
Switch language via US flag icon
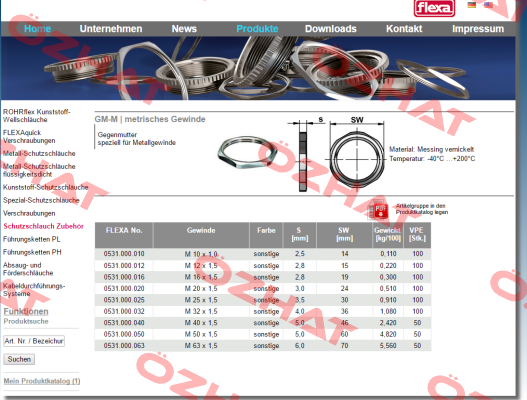488,5
